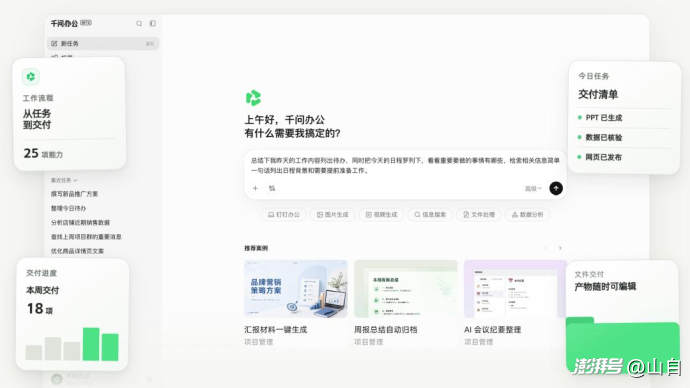Select the 视频生成 shortcut chip

pyautogui.click(x=382, y=215)
